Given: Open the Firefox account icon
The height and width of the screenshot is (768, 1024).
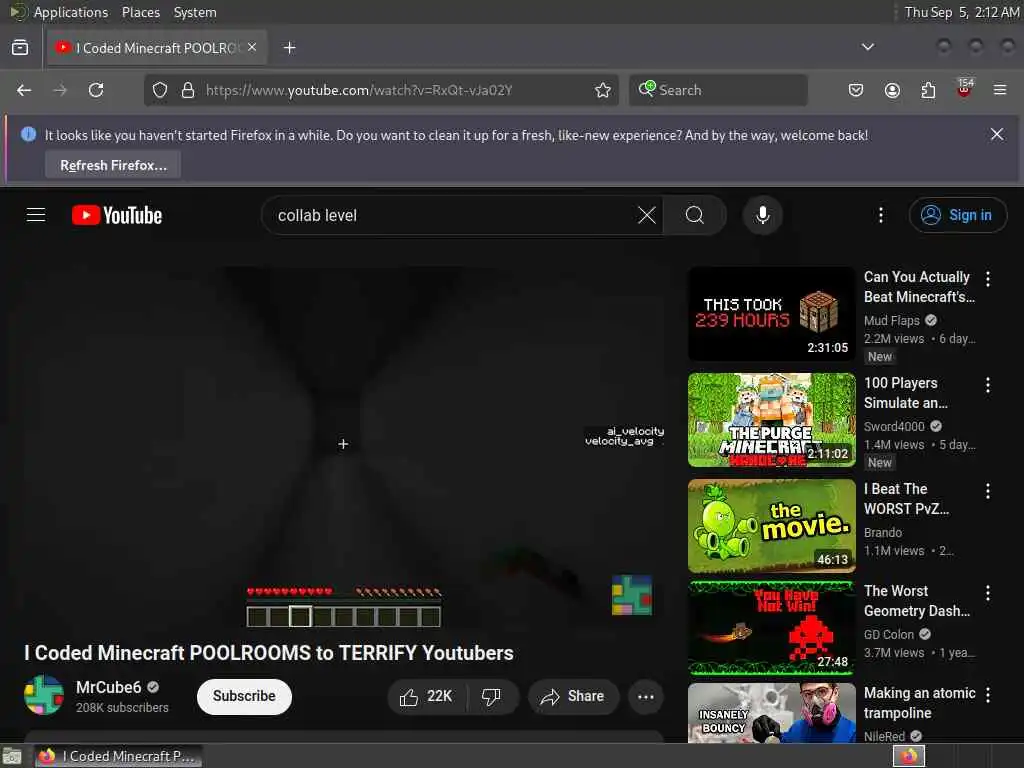Looking at the screenshot, I should [892, 90].
